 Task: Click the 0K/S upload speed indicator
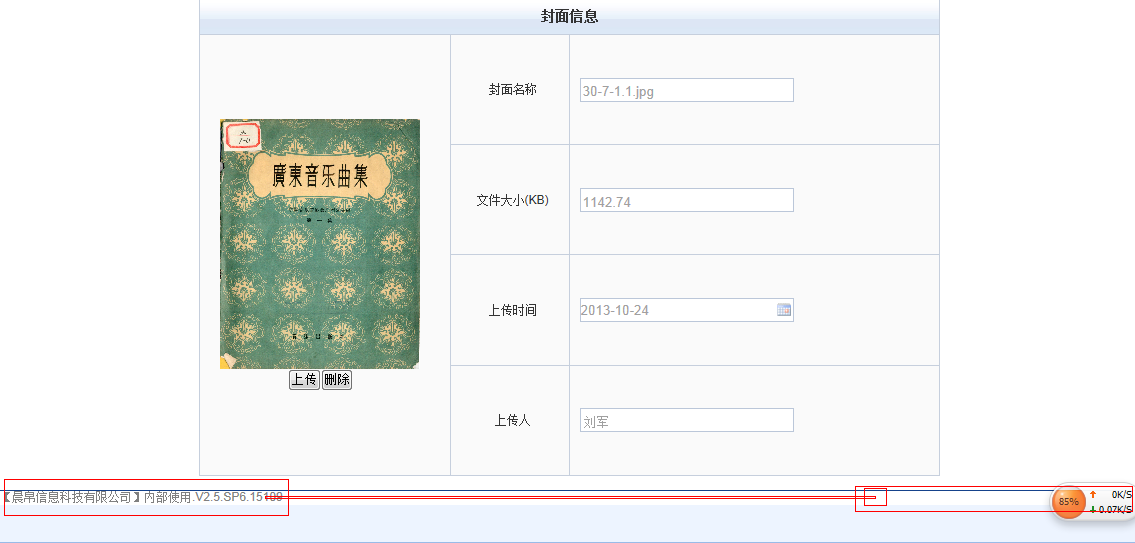(x=1111, y=494)
